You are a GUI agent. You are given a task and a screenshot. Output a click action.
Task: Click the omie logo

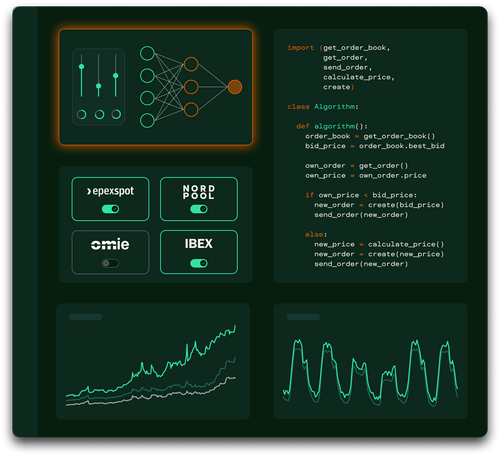coord(110,244)
